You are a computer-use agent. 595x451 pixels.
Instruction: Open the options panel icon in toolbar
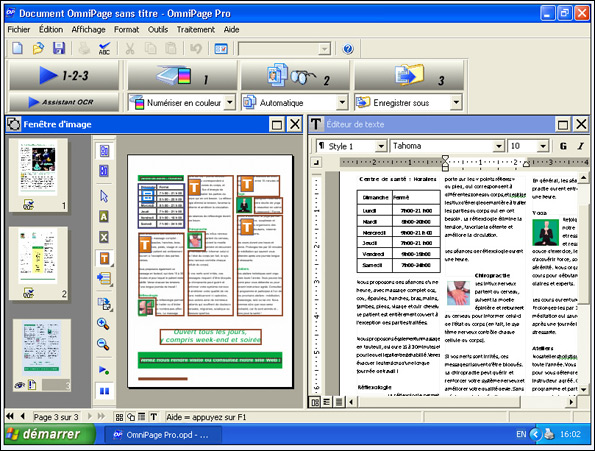point(221,49)
